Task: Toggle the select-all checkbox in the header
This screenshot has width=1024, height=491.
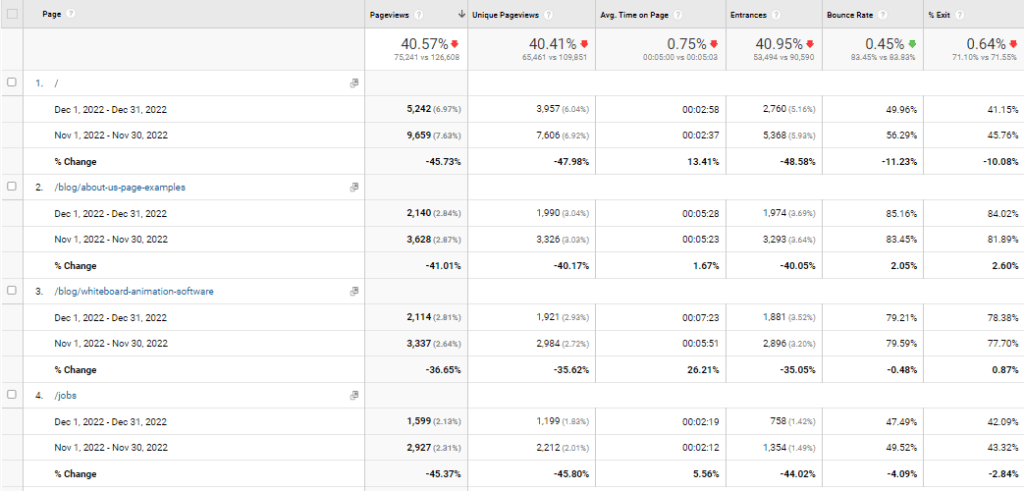Action: pos(11,14)
